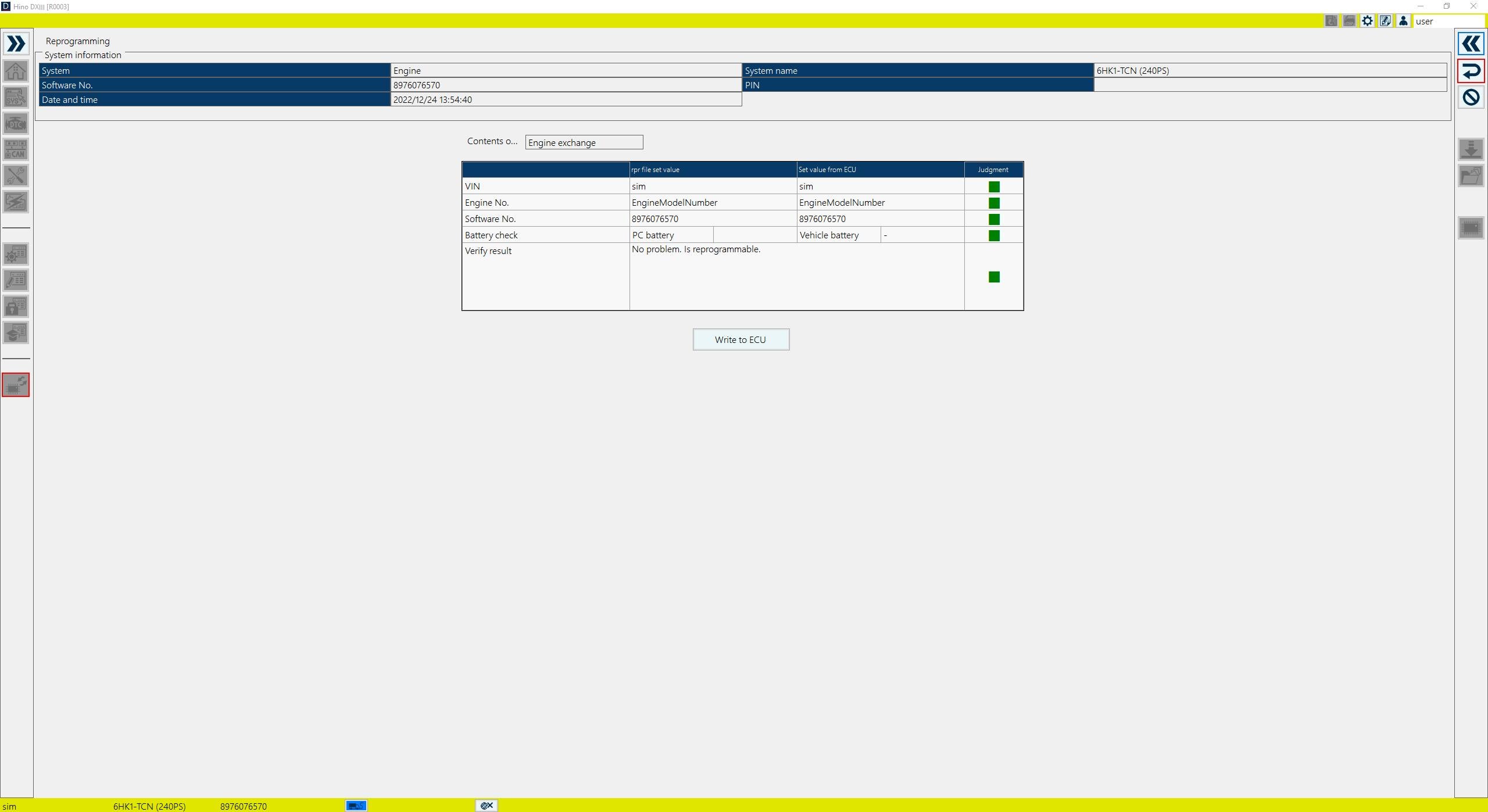Select the pencil edit list tool
1488x812 pixels.
[x=16, y=281]
